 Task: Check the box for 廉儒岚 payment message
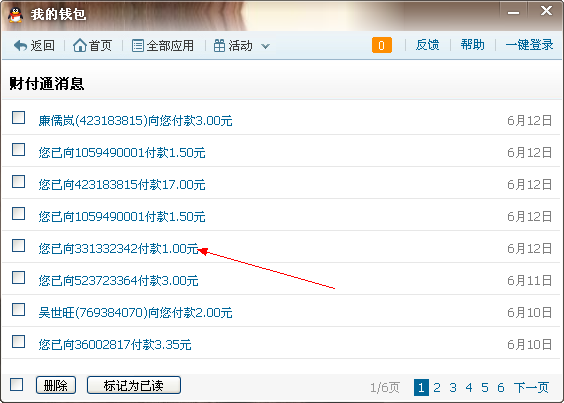(18, 118)
